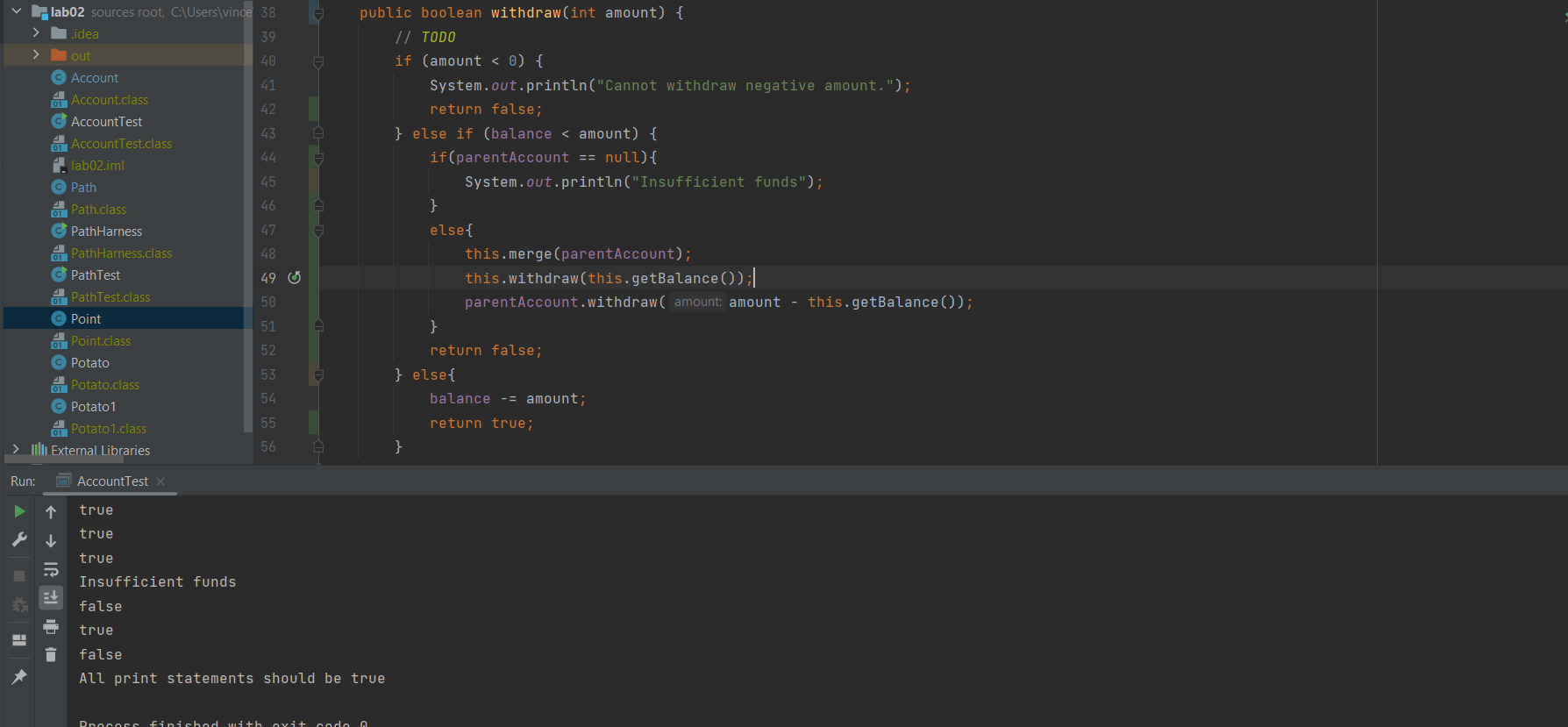
Task: Rerun AccountTest with the green play button
Action: click(x=19, y=511)
